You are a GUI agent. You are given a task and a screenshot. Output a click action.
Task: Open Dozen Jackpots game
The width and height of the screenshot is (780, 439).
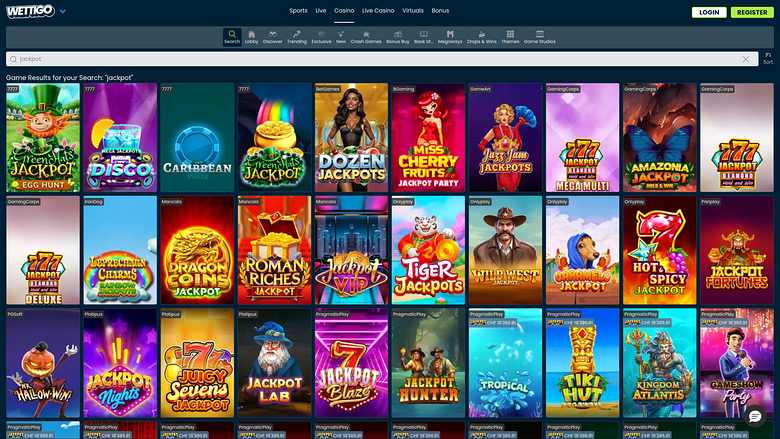click(351, 138)
